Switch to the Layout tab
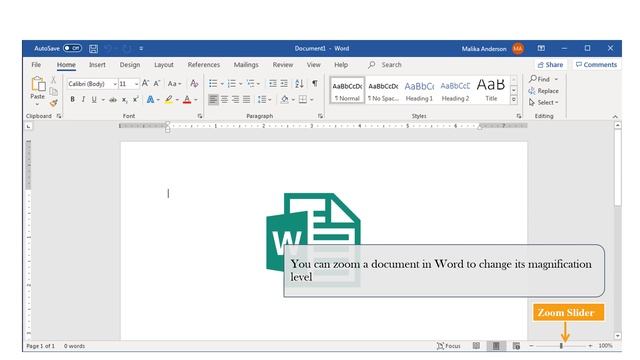The image size is (640, 360). 164,65
